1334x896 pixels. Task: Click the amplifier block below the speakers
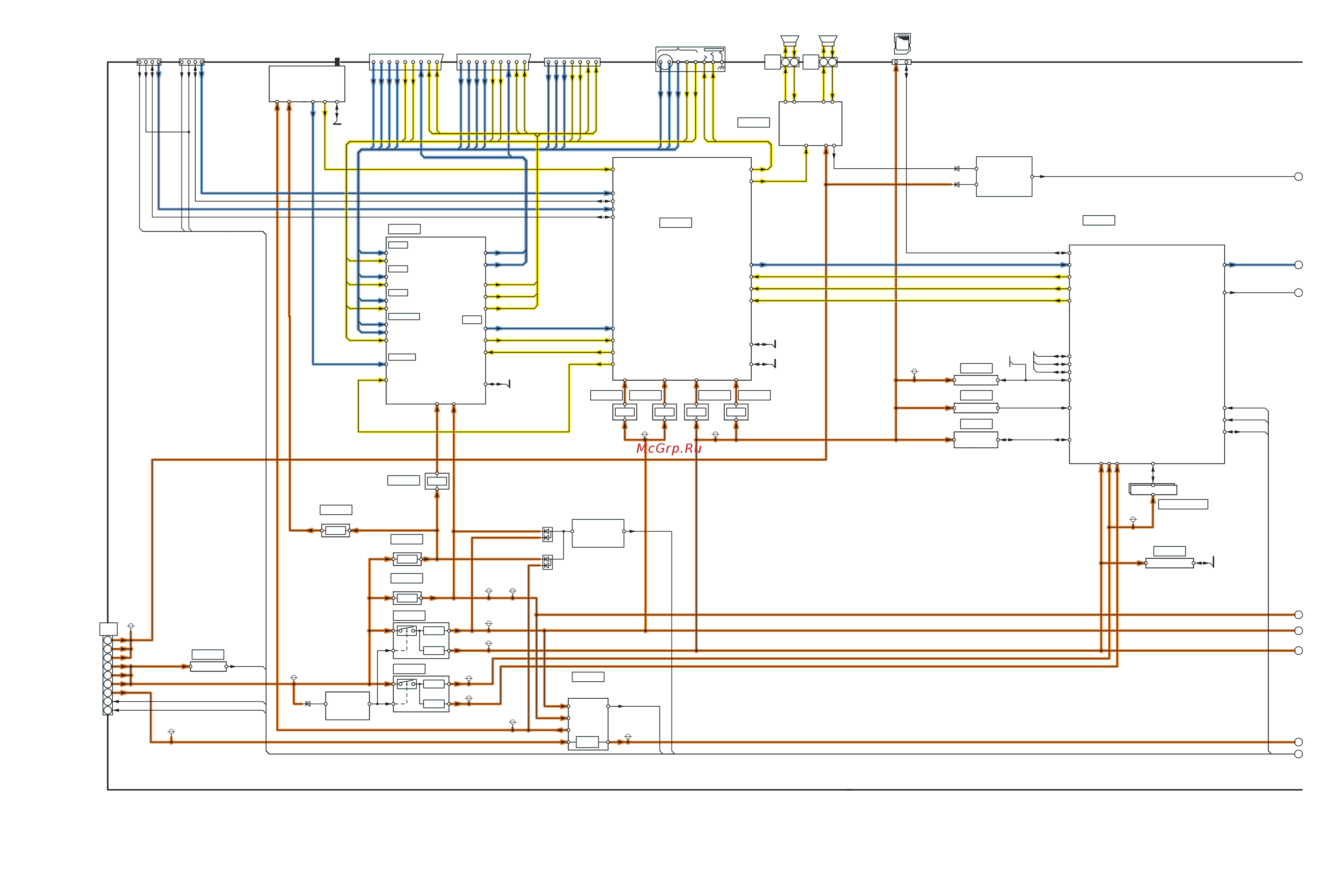[x=811, y=123]
